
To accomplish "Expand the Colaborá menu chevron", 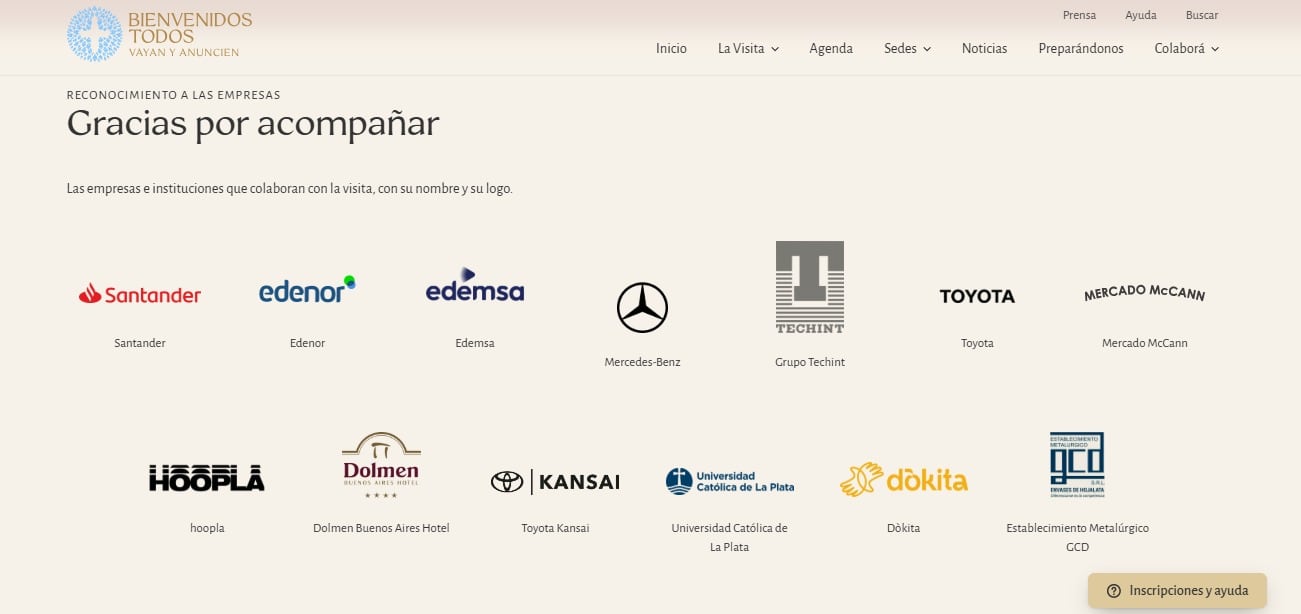I will (1215, 49).
